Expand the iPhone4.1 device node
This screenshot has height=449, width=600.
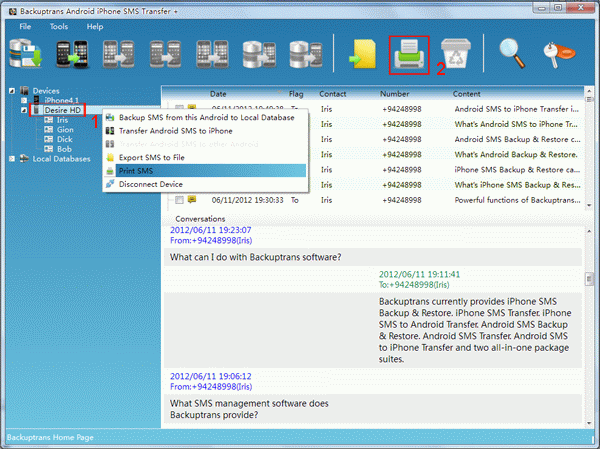(24, 101)
